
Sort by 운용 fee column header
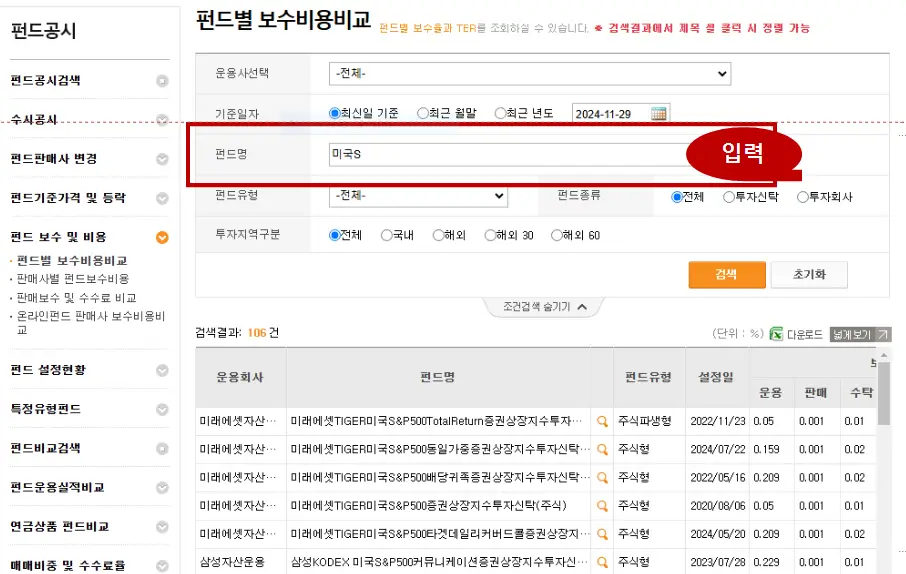[x=771, y=393]
